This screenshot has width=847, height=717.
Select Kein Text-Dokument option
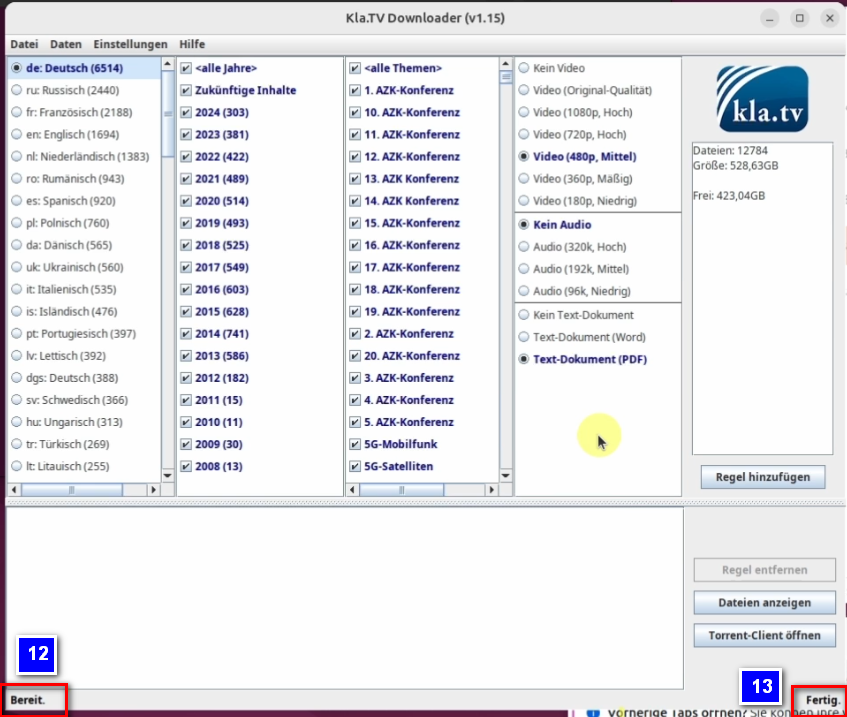tap(576, 315)
